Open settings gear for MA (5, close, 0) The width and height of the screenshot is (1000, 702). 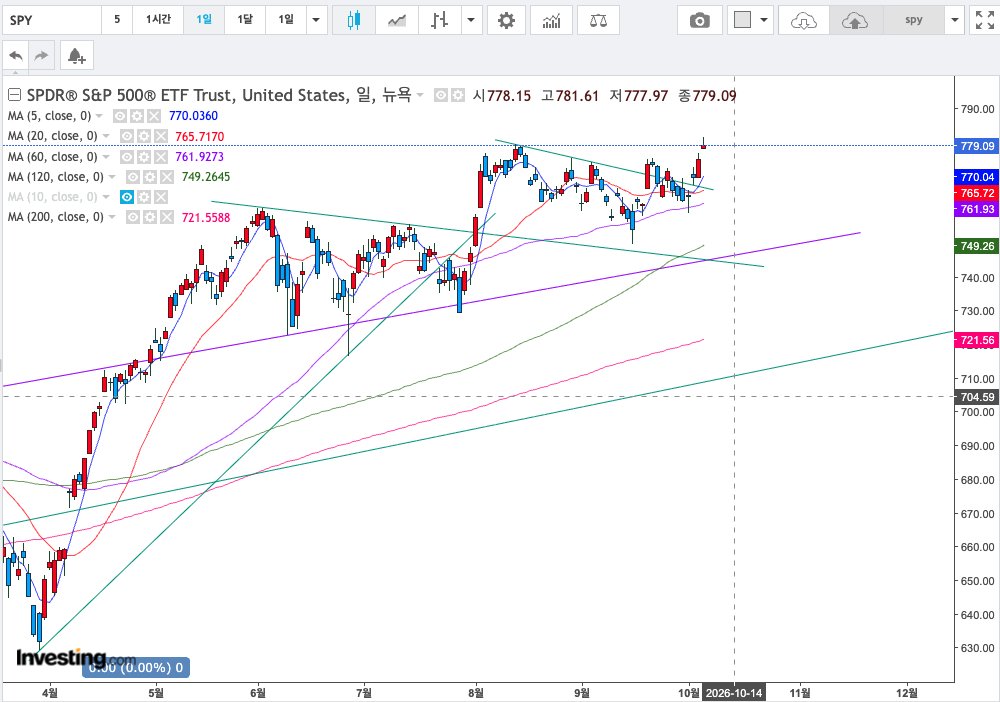tap(137, 116)
